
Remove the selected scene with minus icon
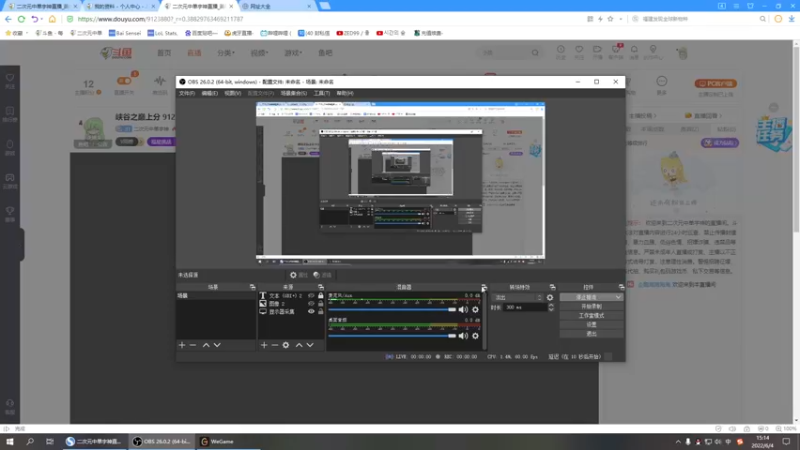click(193, 345)
